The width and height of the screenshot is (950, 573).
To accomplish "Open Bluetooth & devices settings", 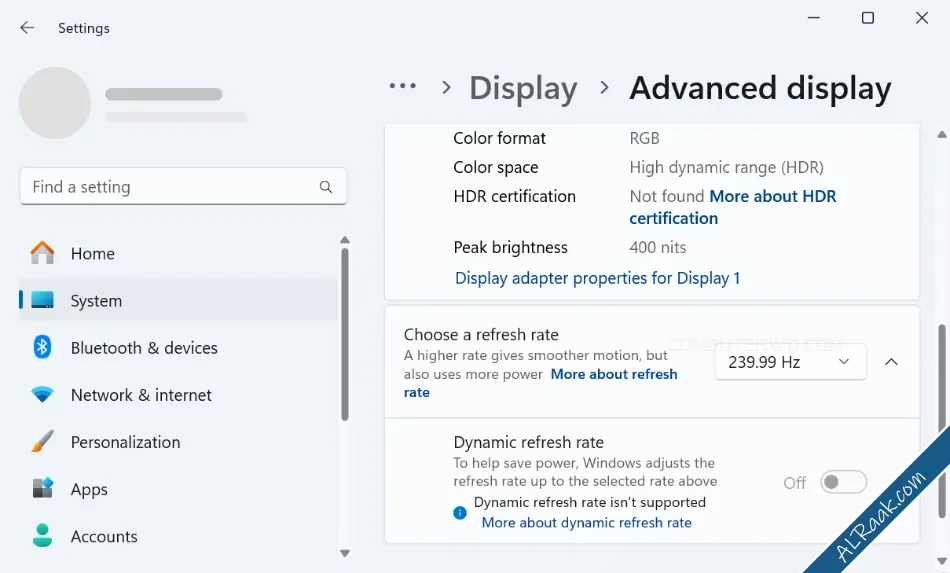I will click(179, 348).
